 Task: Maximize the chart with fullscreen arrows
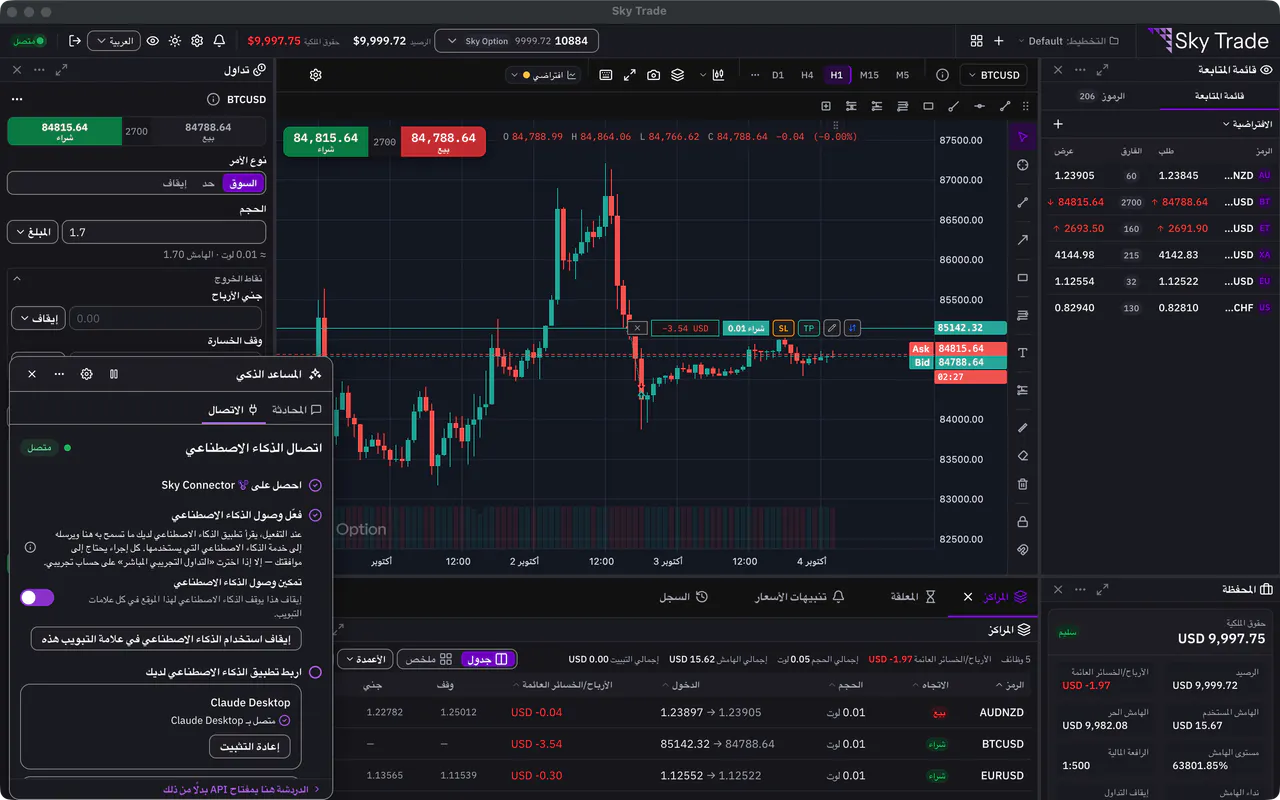[x=629, y=75]
